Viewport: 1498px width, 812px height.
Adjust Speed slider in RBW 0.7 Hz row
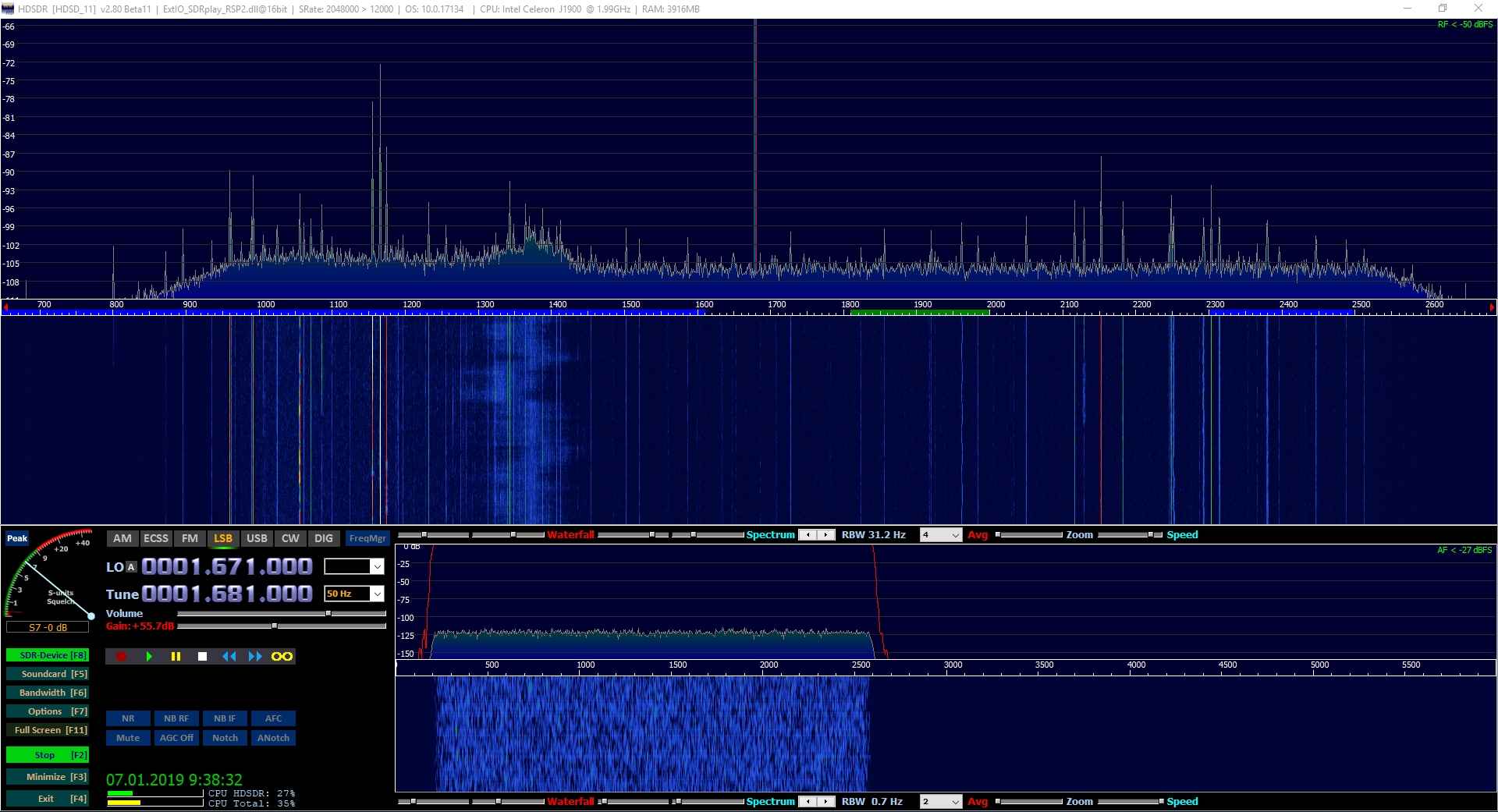pos(1130,802)
